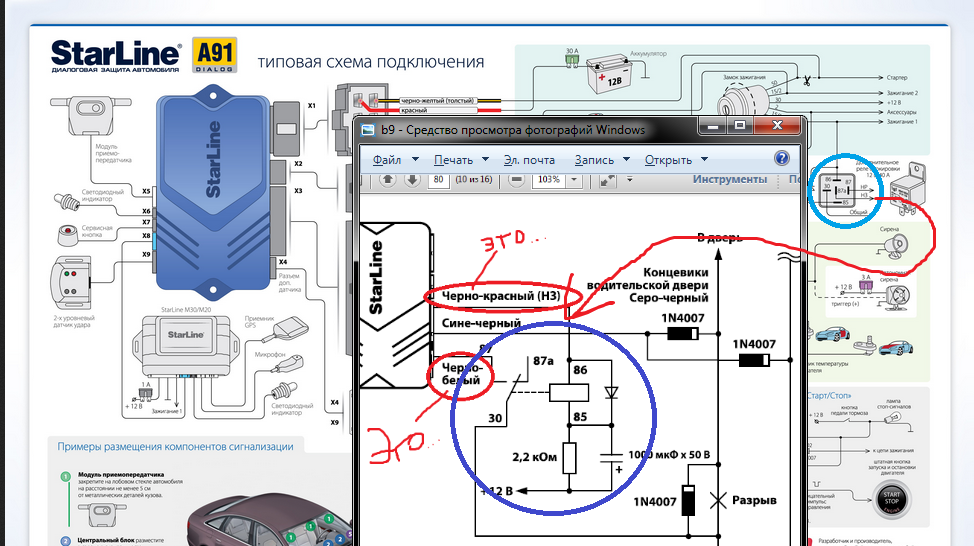Click the 12B battery icon in background
This screenshot has height=546, width=974.
coord(611,74)
